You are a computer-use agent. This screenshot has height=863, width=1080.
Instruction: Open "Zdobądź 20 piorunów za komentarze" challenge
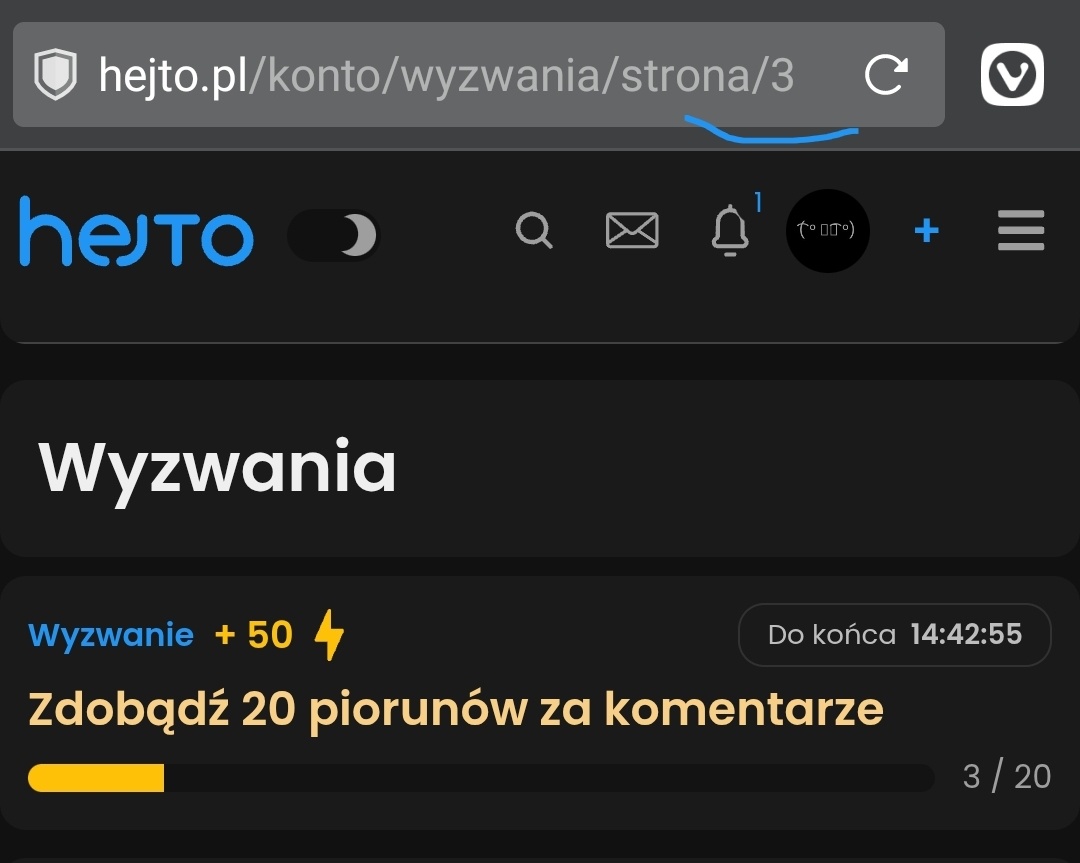pyautogui.click(x=456, y=710)
